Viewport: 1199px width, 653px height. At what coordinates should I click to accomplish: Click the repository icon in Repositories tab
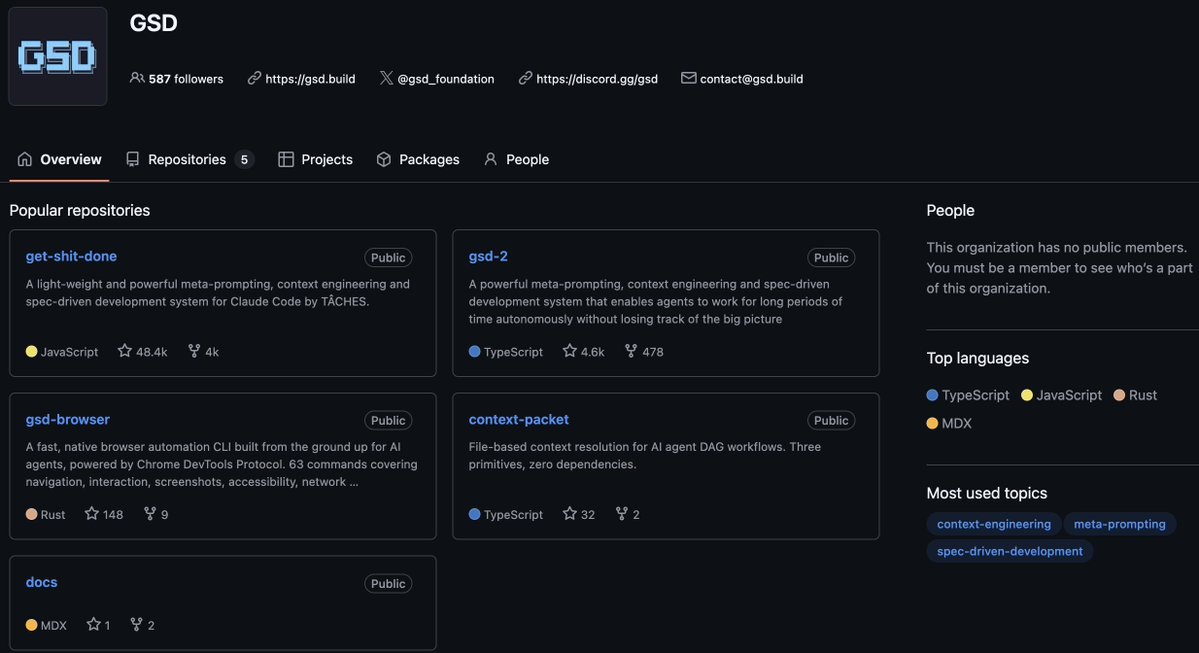(x=132, y=159)
